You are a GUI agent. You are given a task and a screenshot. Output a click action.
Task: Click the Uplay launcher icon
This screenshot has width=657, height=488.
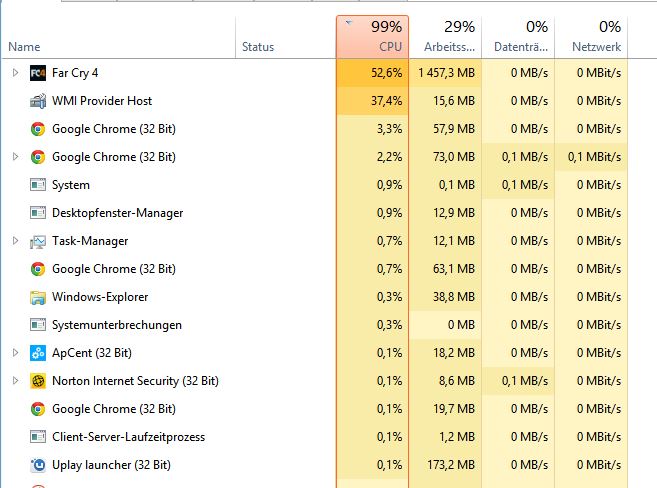tap(38, 465)
